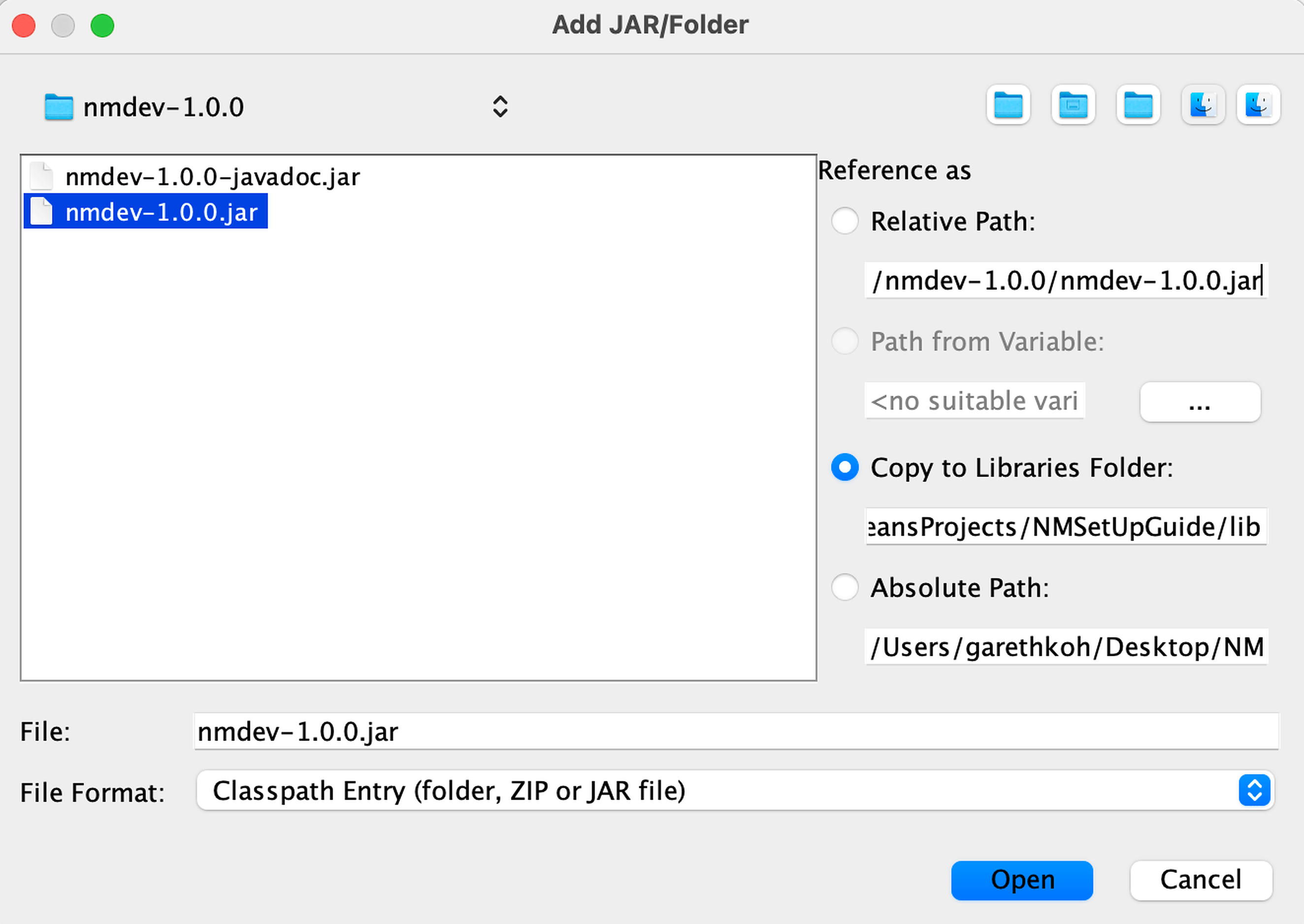
Task: Close the dialog with the red button
Action: pyautogui.click(x=24, y=26)
